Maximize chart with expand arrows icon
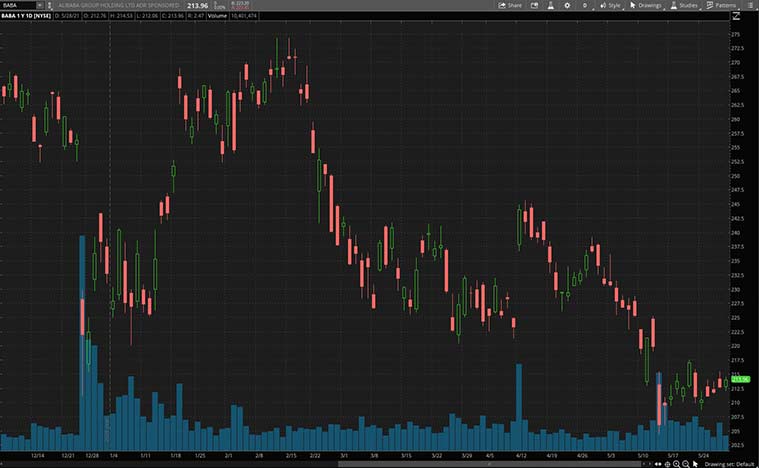The height and width of the screenshot is (468, 759). [737, 17]
